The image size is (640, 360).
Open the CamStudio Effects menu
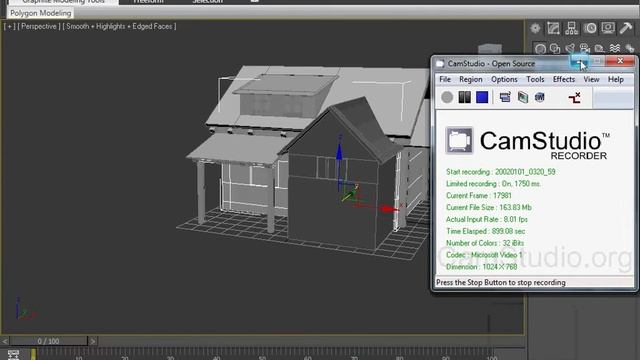click(x=564, y=79)
